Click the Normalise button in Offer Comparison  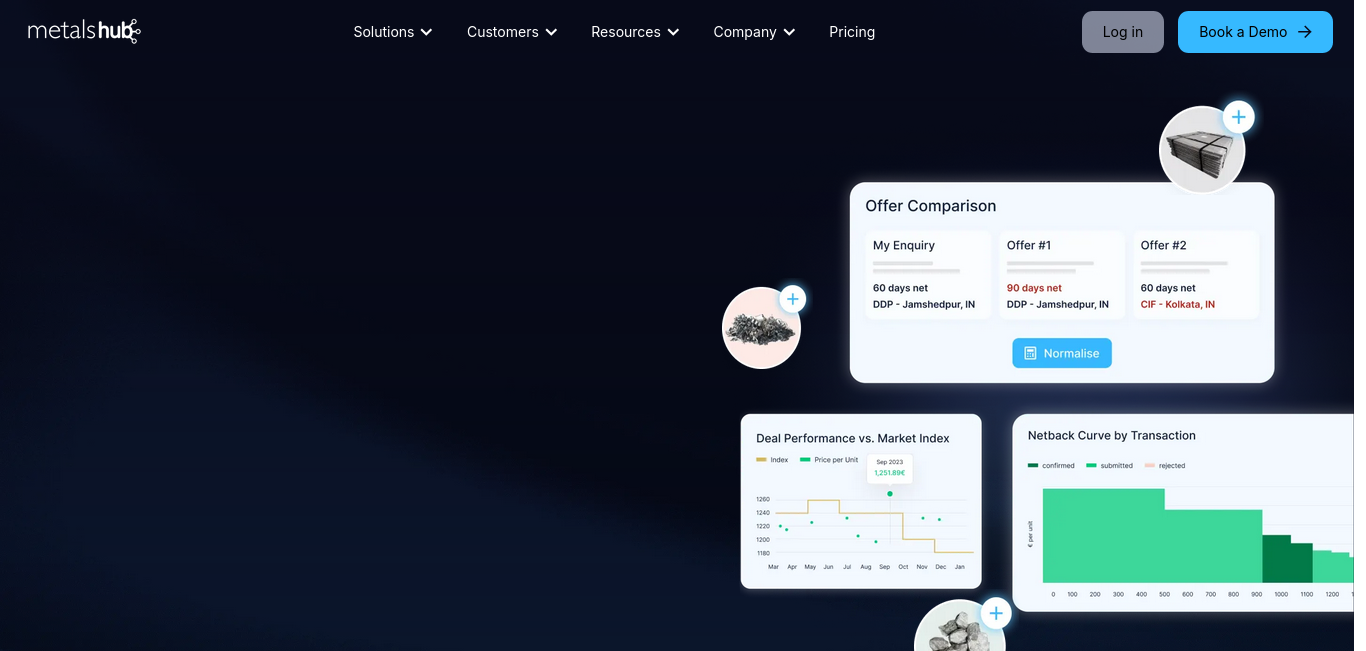[1062, 353]
